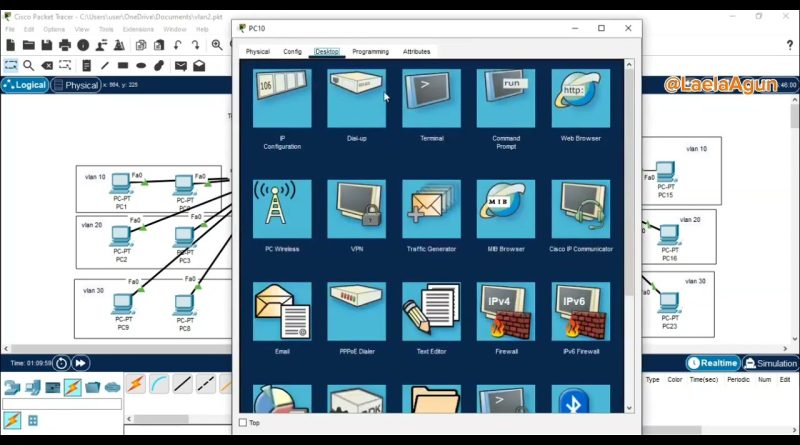Open the Dial-up app
800x445 pixels.
[357, 98]
